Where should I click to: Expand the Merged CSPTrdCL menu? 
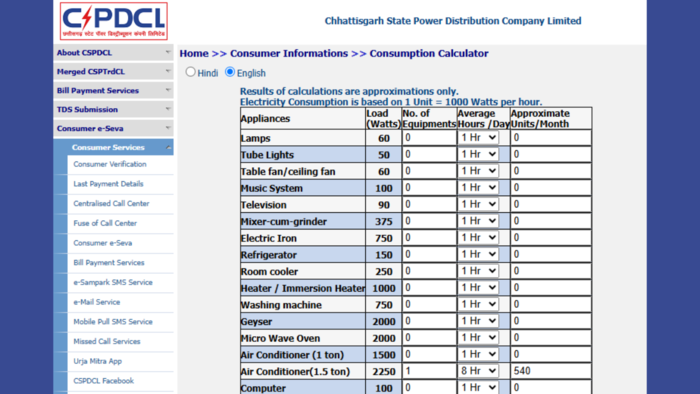[x=113, y=71]
